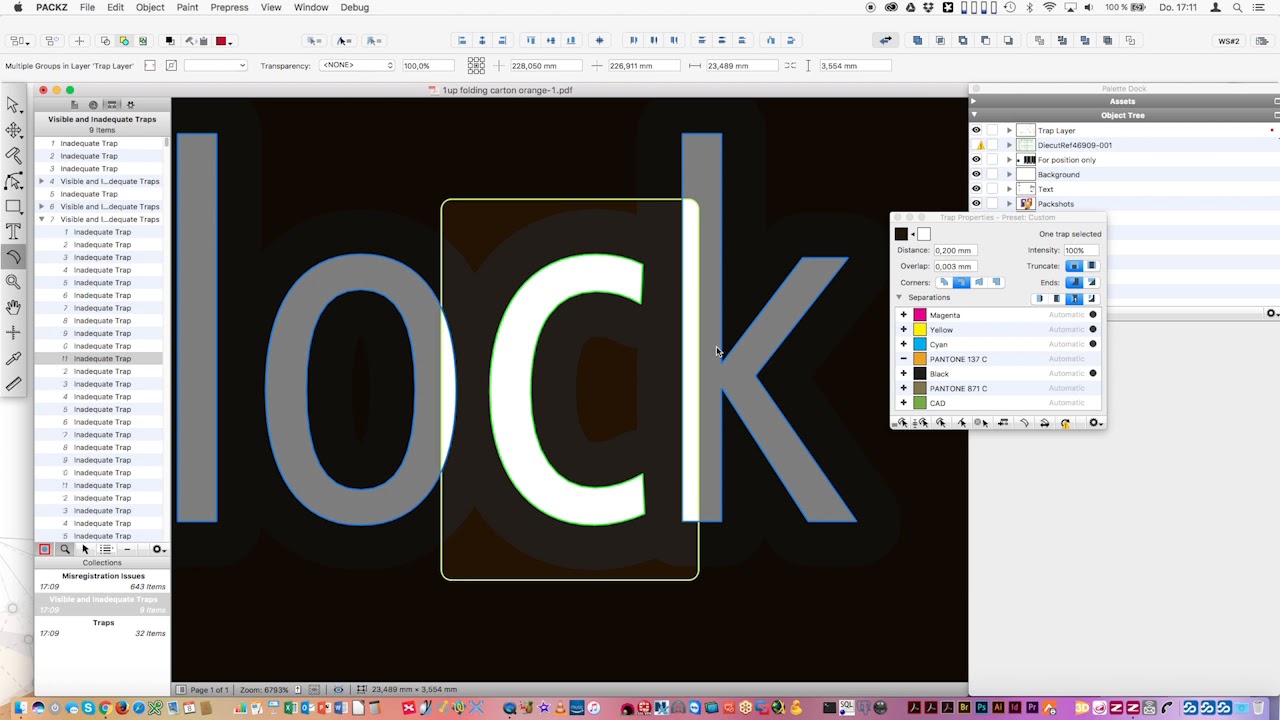This screenshot has height=720, width=1280.
Task: Open the Debug menu
Action: (x=354, y=7)
